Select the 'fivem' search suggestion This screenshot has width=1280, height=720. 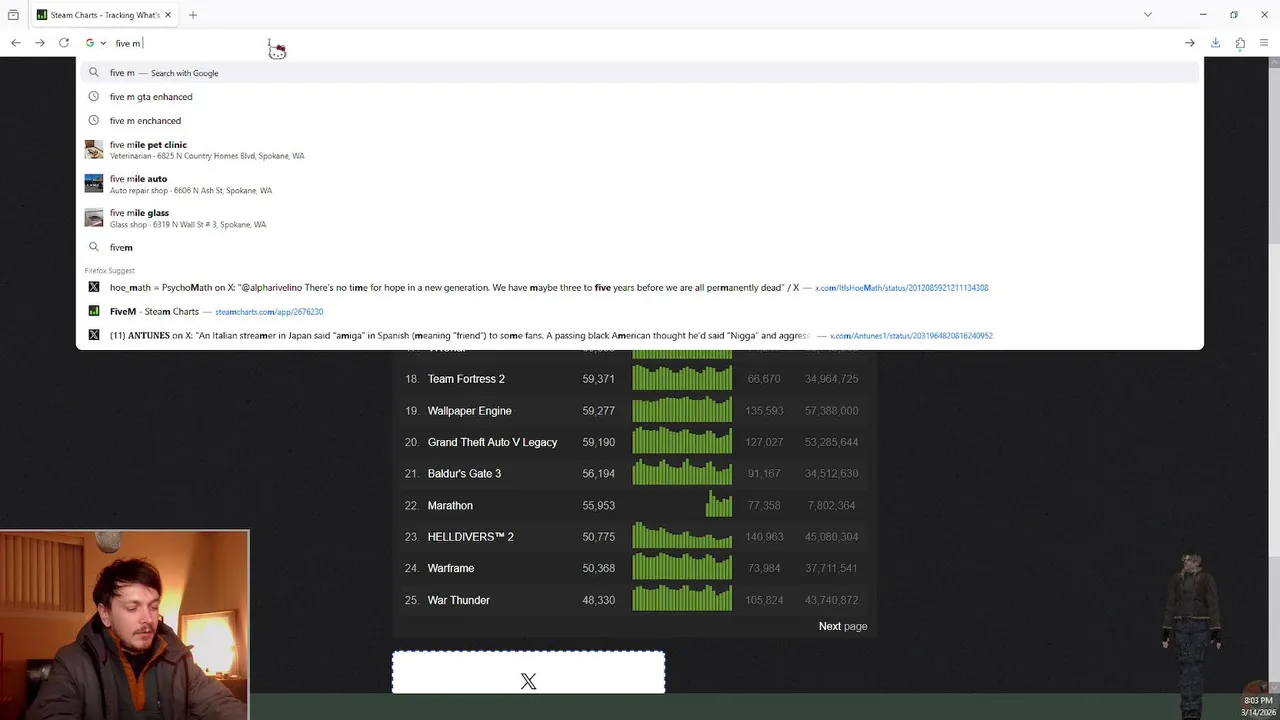tap(640, 247)
